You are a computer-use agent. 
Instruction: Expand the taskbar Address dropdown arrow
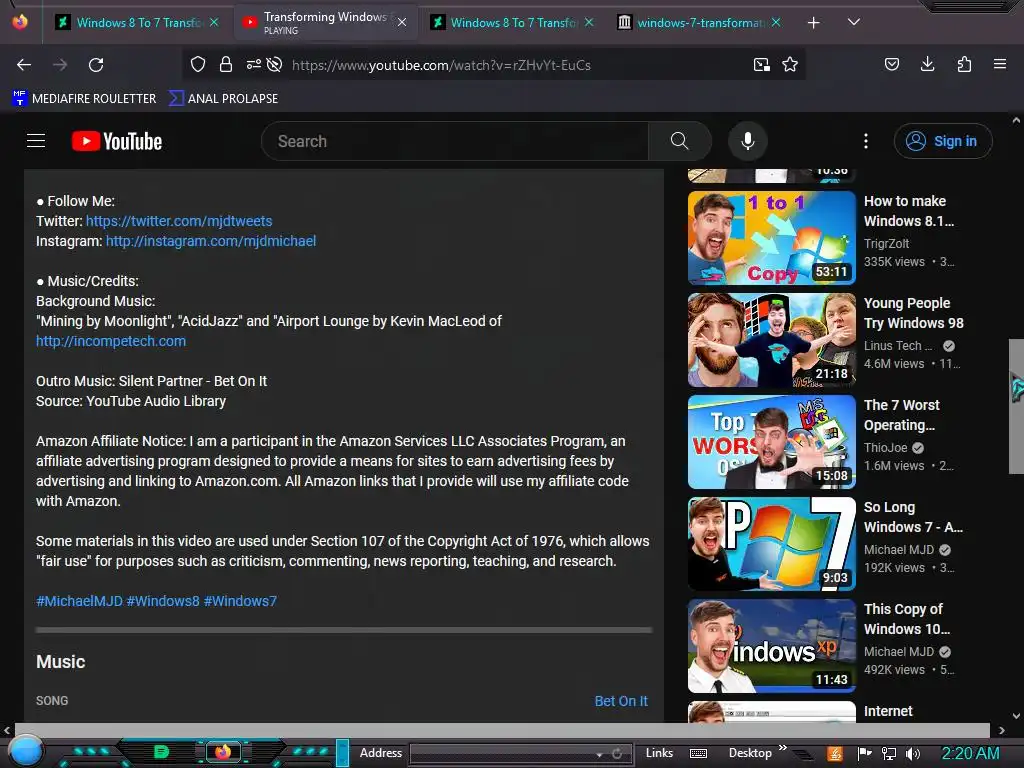(x=599, y=754)
